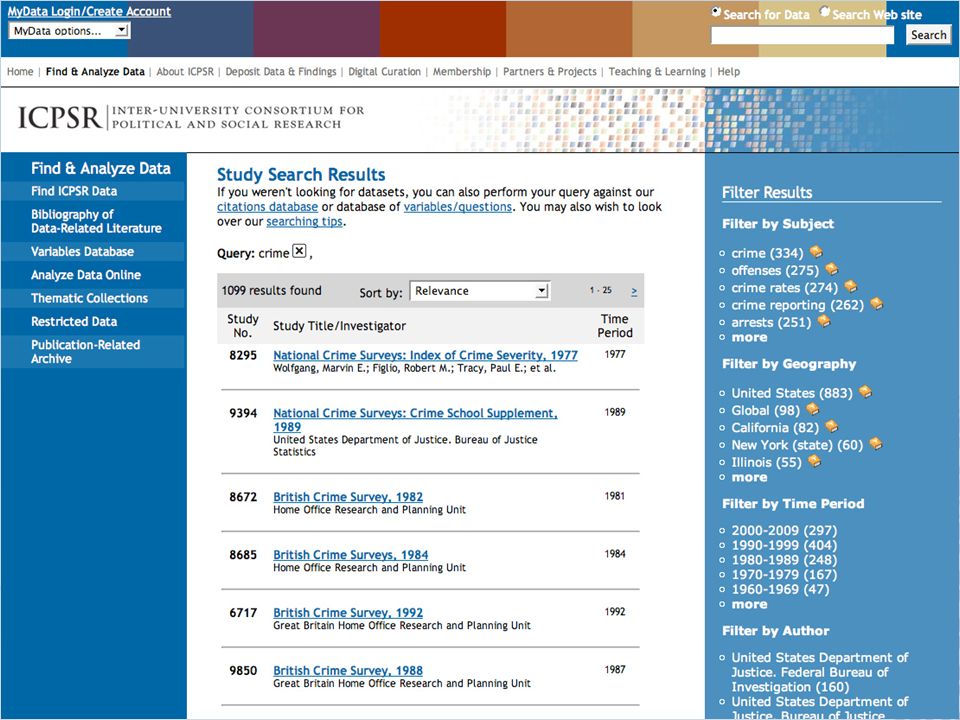Image resolution: width=960 pixels, height=720 pixels.
Task: Remove the crime query term with X
Action: tap(299, 251)
